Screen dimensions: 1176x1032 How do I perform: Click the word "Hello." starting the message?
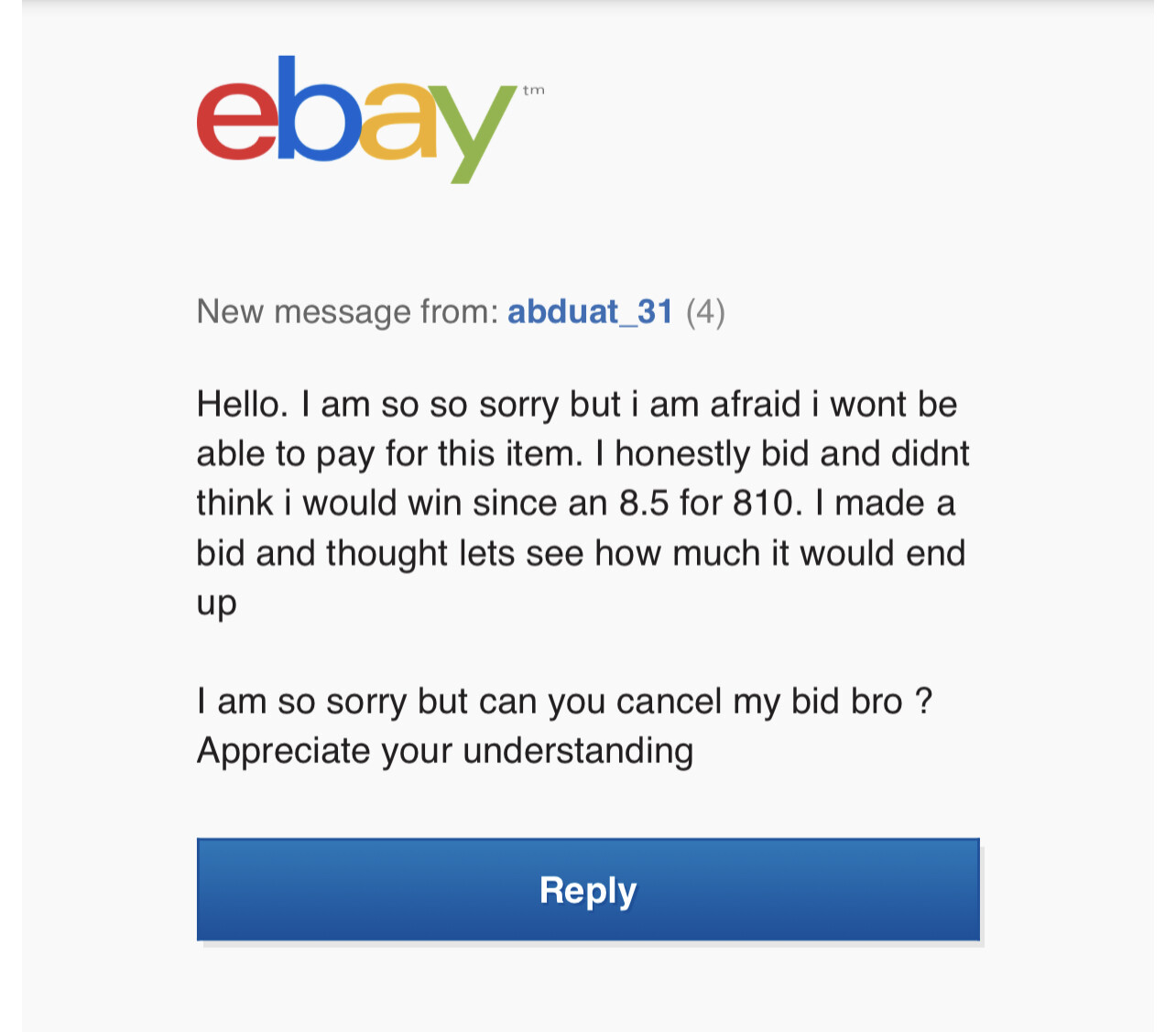243,404
